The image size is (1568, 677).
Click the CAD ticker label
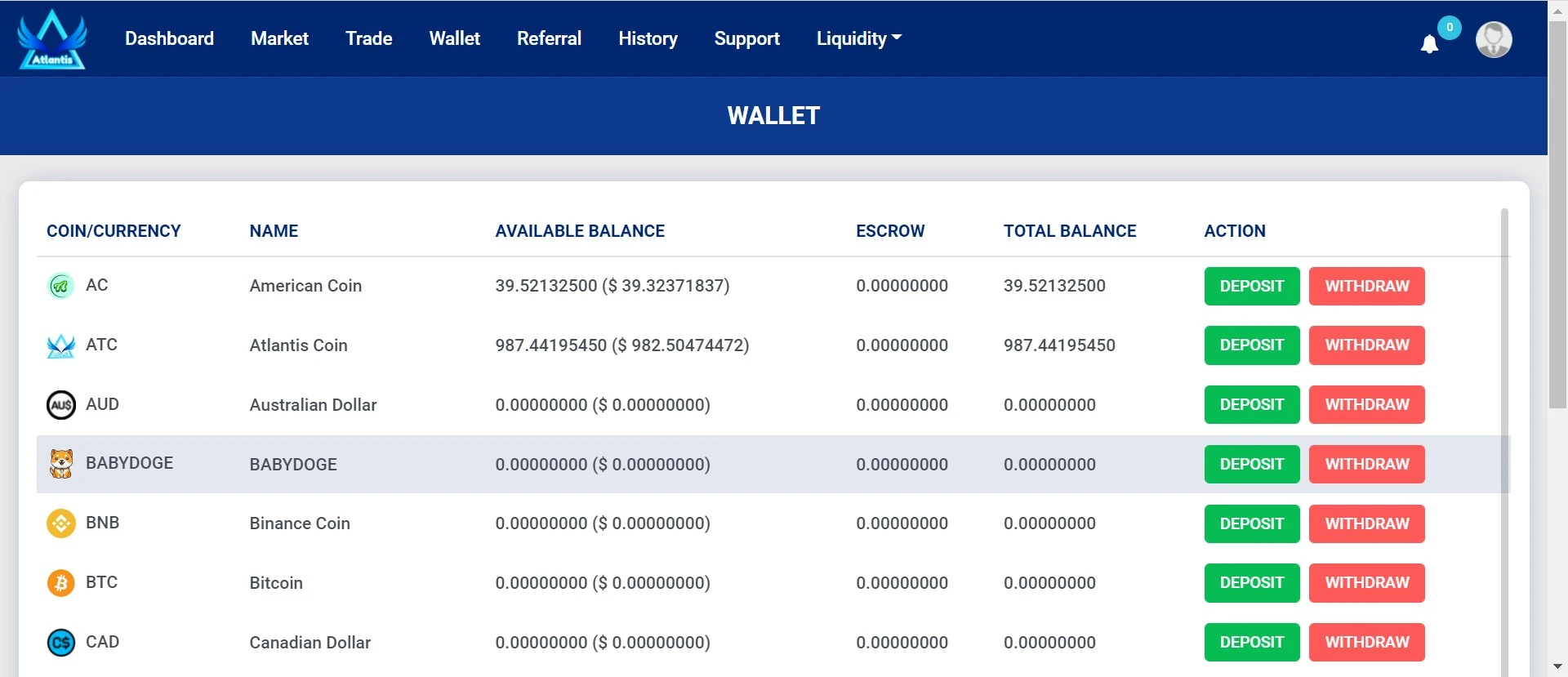(102, 642)
